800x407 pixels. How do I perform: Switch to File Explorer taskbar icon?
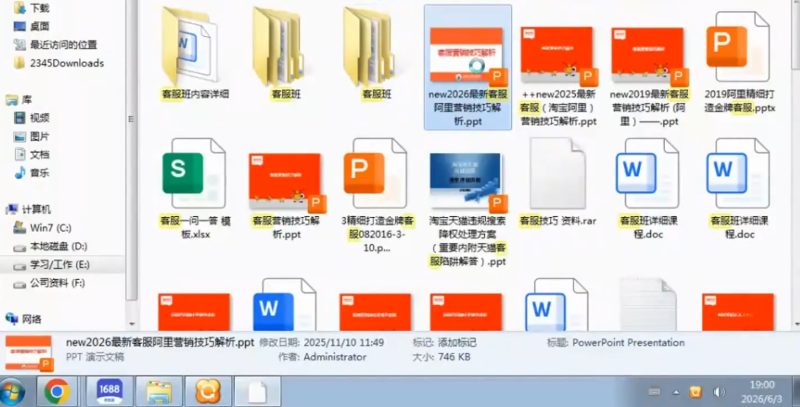[x=159, y=392]
